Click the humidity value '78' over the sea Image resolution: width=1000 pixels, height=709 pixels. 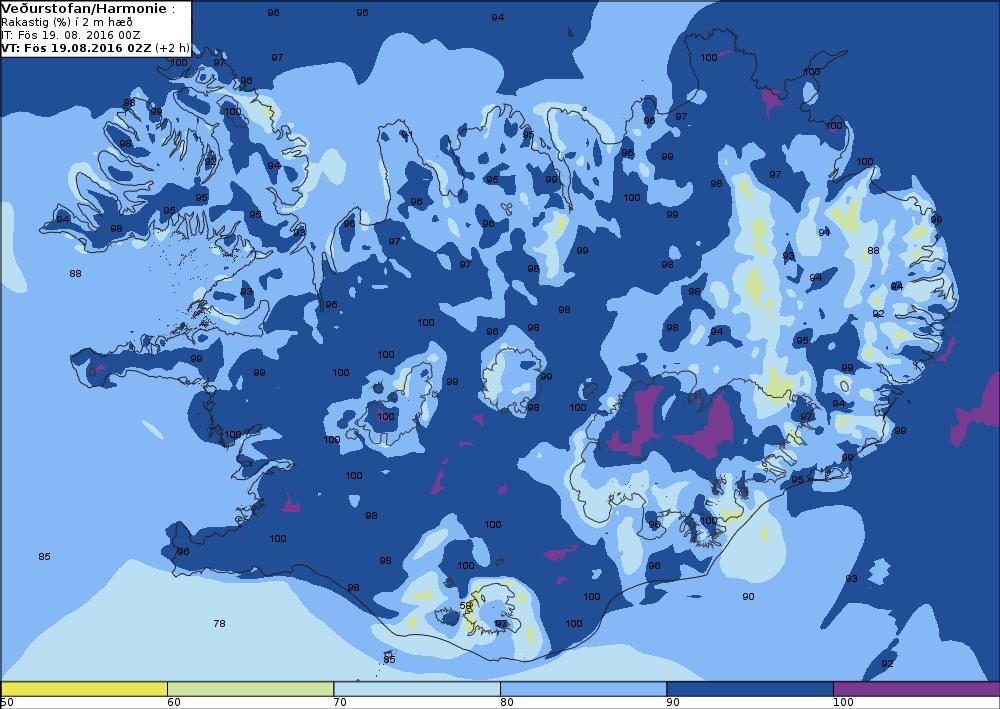coord(219,624)
